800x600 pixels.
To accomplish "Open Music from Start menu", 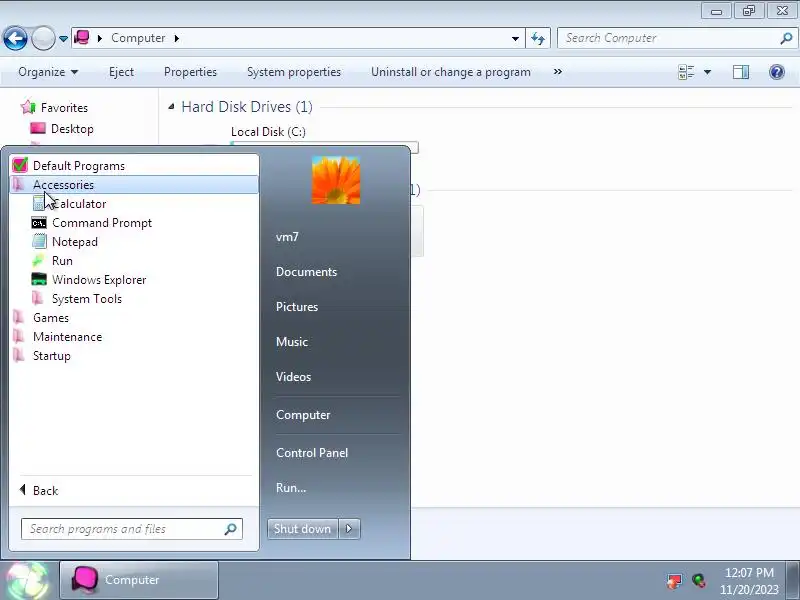I will click(292, 342).
